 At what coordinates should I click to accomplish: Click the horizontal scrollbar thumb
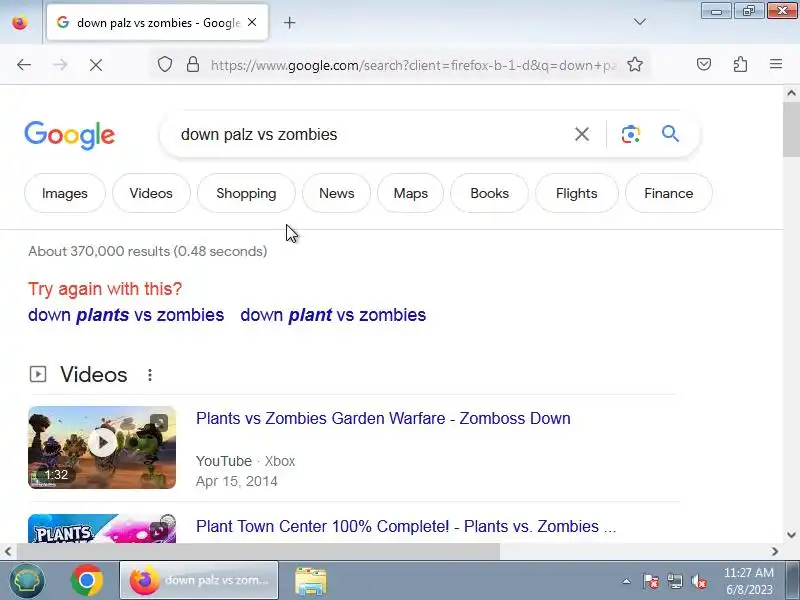pos(258,552)
